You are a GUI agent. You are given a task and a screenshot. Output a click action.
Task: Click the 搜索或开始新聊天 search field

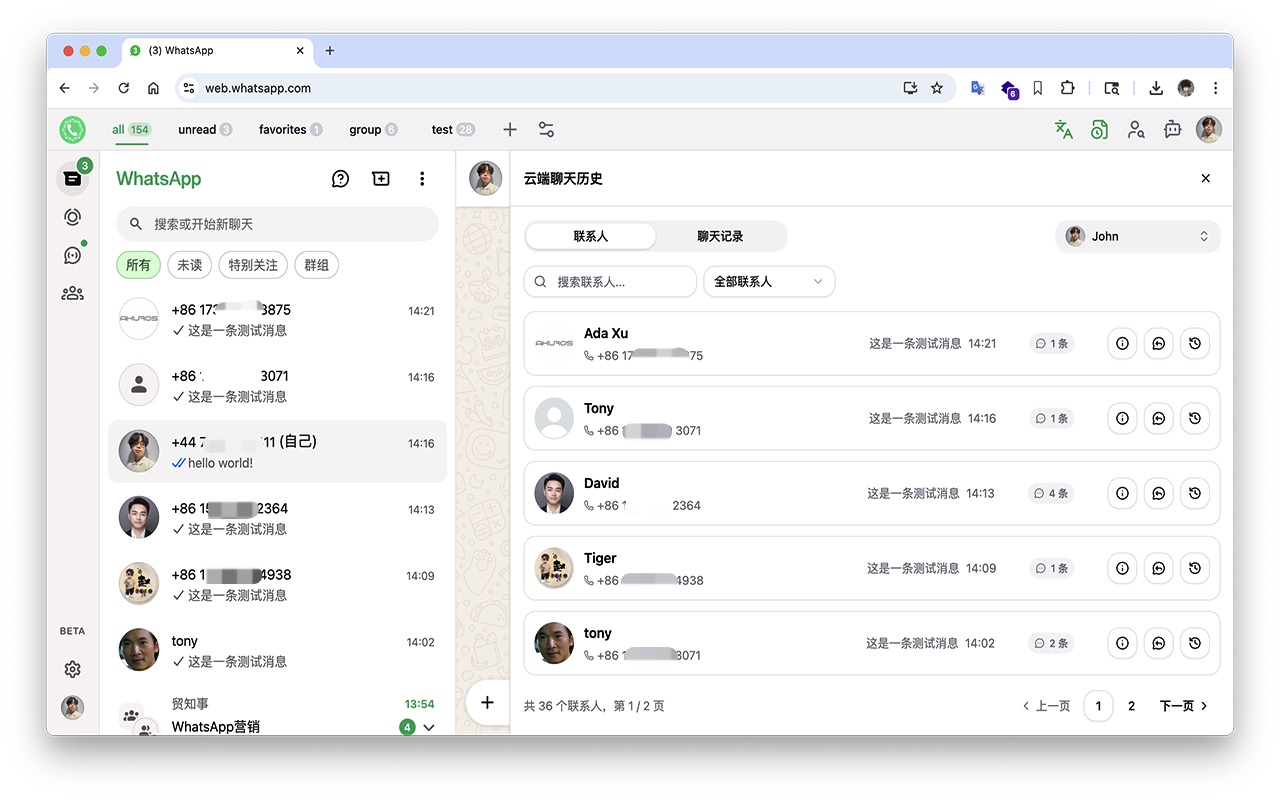[277, 224]
